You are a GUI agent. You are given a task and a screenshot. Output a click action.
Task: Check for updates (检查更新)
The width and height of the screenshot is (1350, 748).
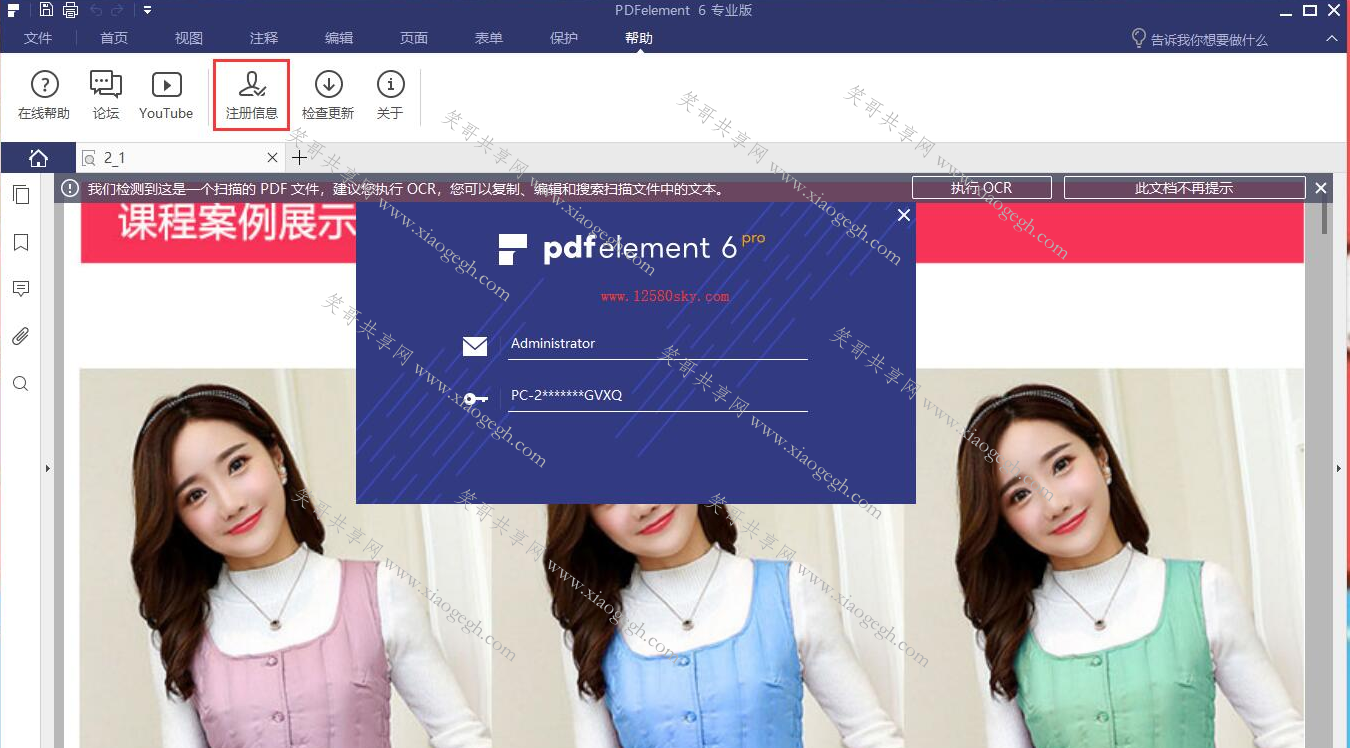328,95
